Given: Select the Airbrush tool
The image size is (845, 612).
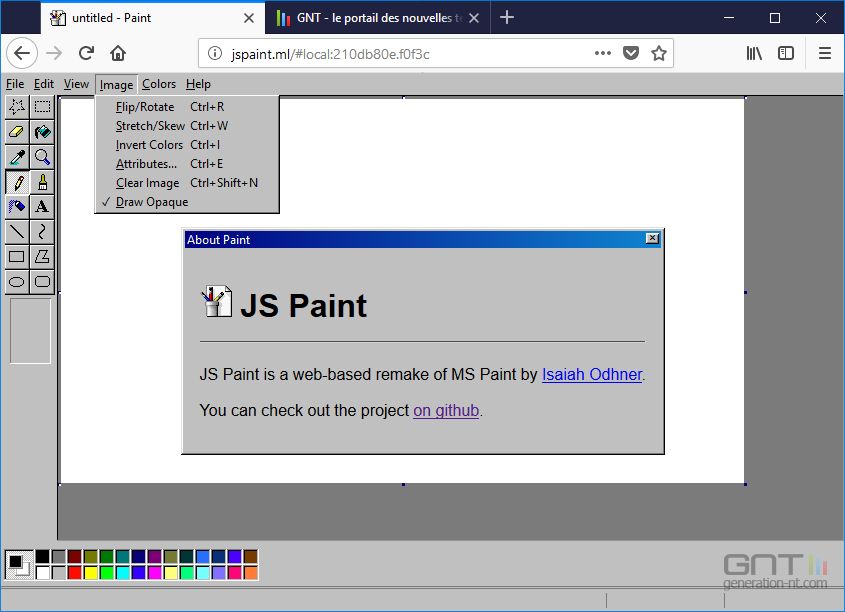Looking at the screenshot, I should 18,207.
